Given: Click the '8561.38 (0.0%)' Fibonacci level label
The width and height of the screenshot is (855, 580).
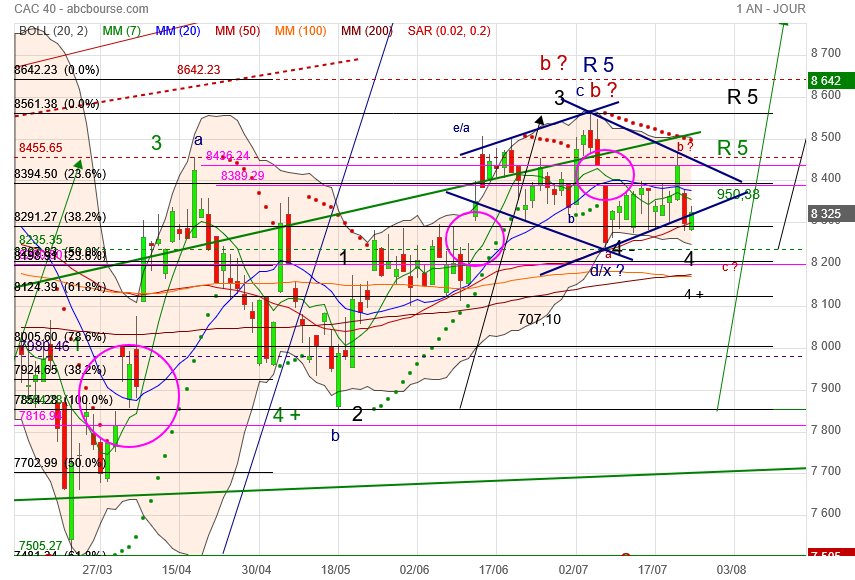Looking at the screenshot, I should click(57, 104).
